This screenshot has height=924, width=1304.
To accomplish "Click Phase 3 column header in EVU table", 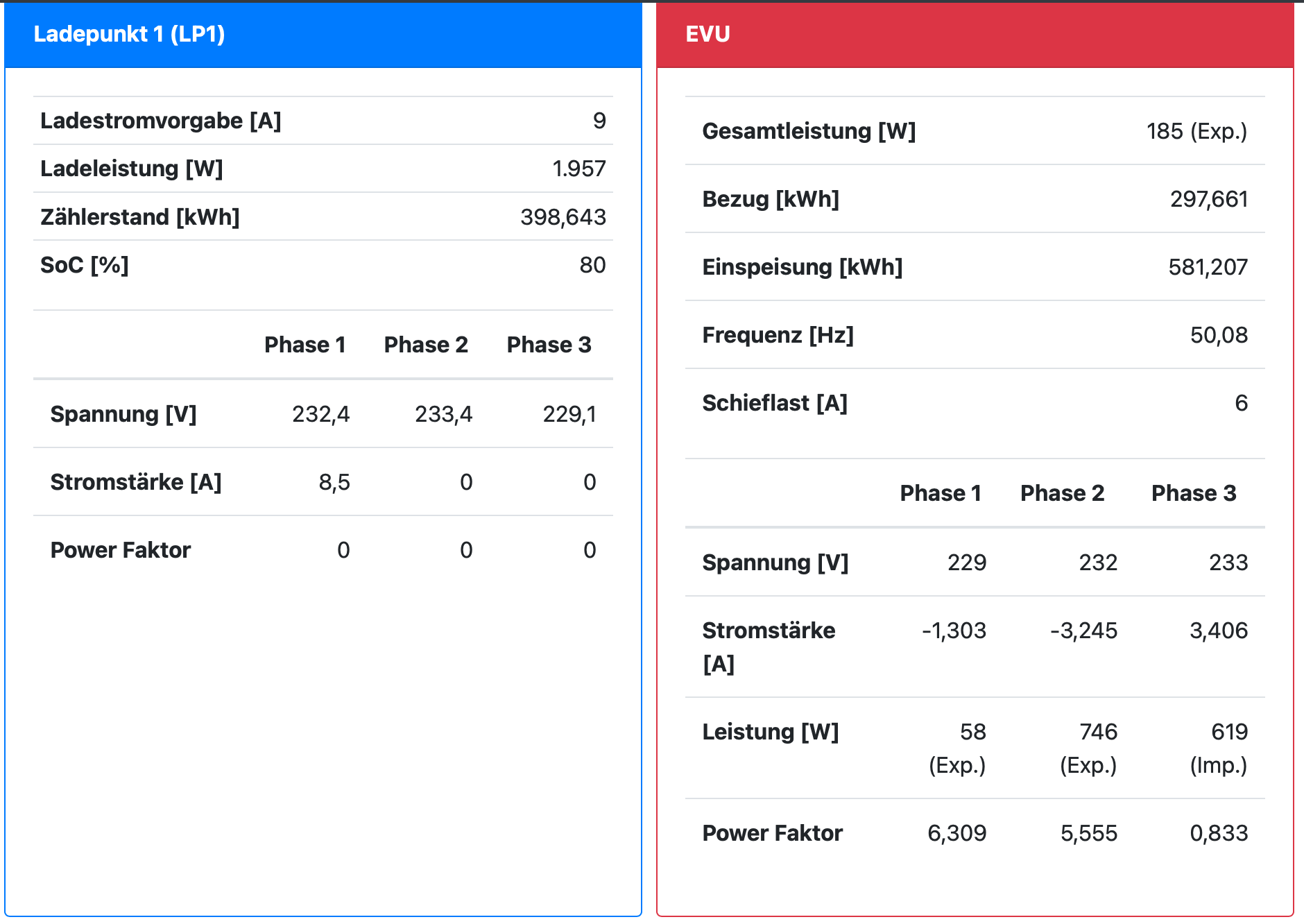I will 1193,493.
